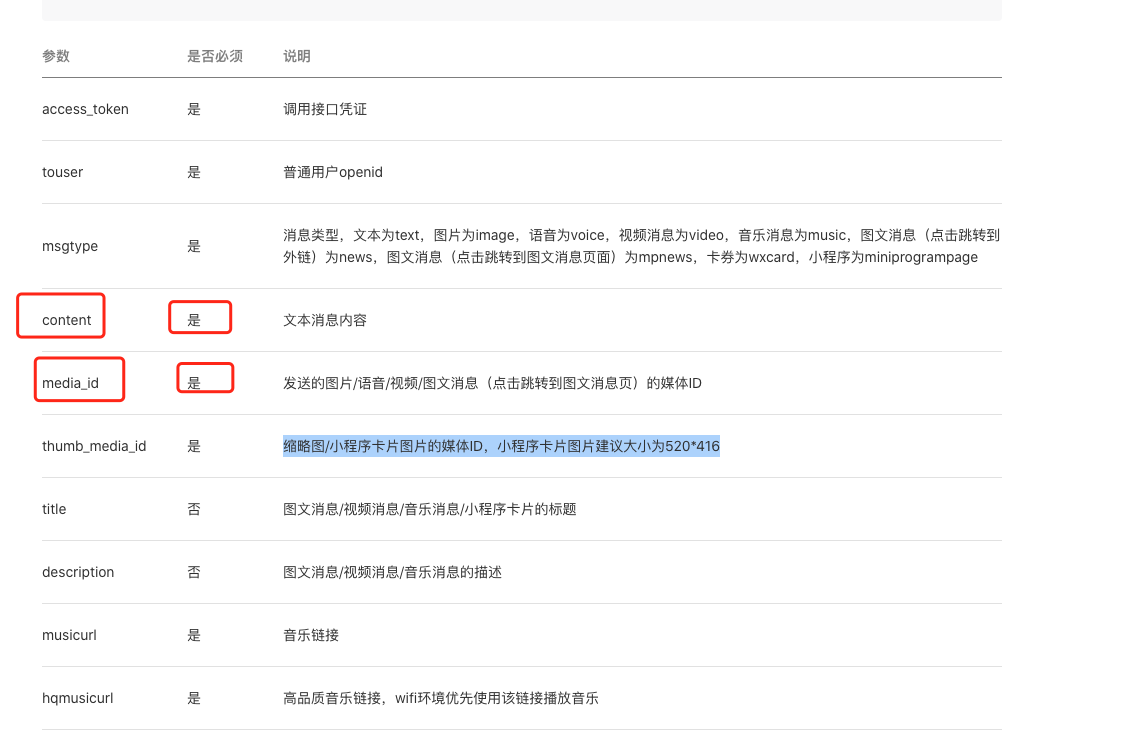Select the title parameter name
Image resolution: width=1144 pixels, height=738 pixels.
click(x=54, y=509)
